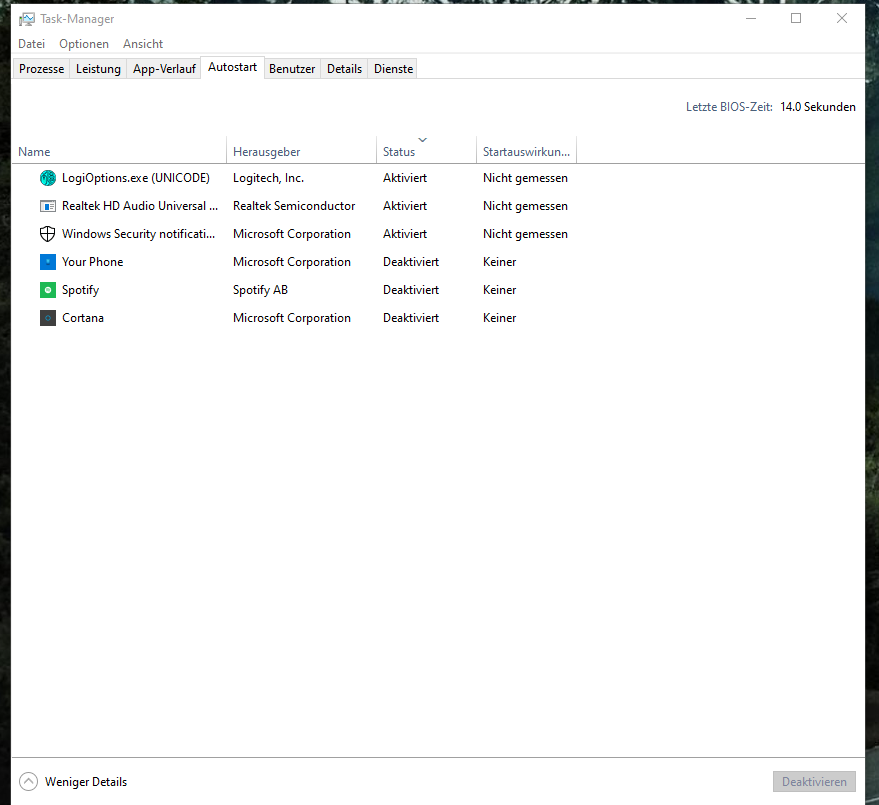The height and width of the screenshot is (805, 879).
Task: Click Nicht gemessen in the Realtek row
Action: click(525, 206)
